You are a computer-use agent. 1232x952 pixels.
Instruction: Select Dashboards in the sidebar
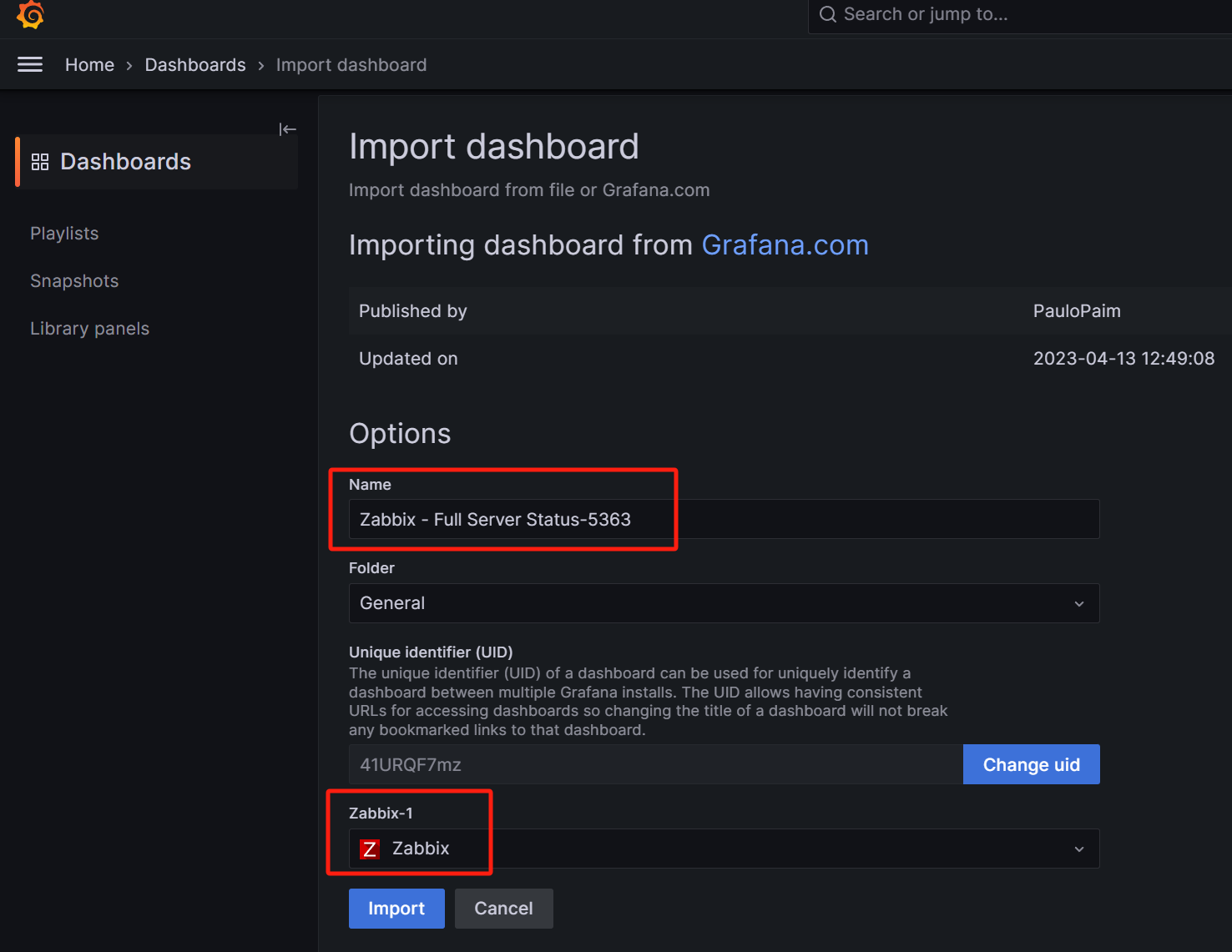tap(157, 162)
